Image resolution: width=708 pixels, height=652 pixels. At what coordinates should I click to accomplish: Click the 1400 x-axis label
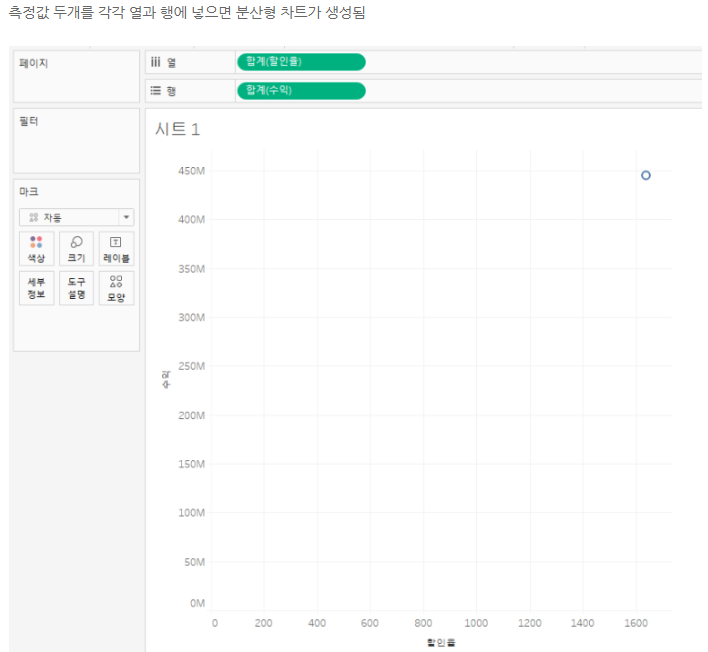pyautogui.click(x=582, y=623)
